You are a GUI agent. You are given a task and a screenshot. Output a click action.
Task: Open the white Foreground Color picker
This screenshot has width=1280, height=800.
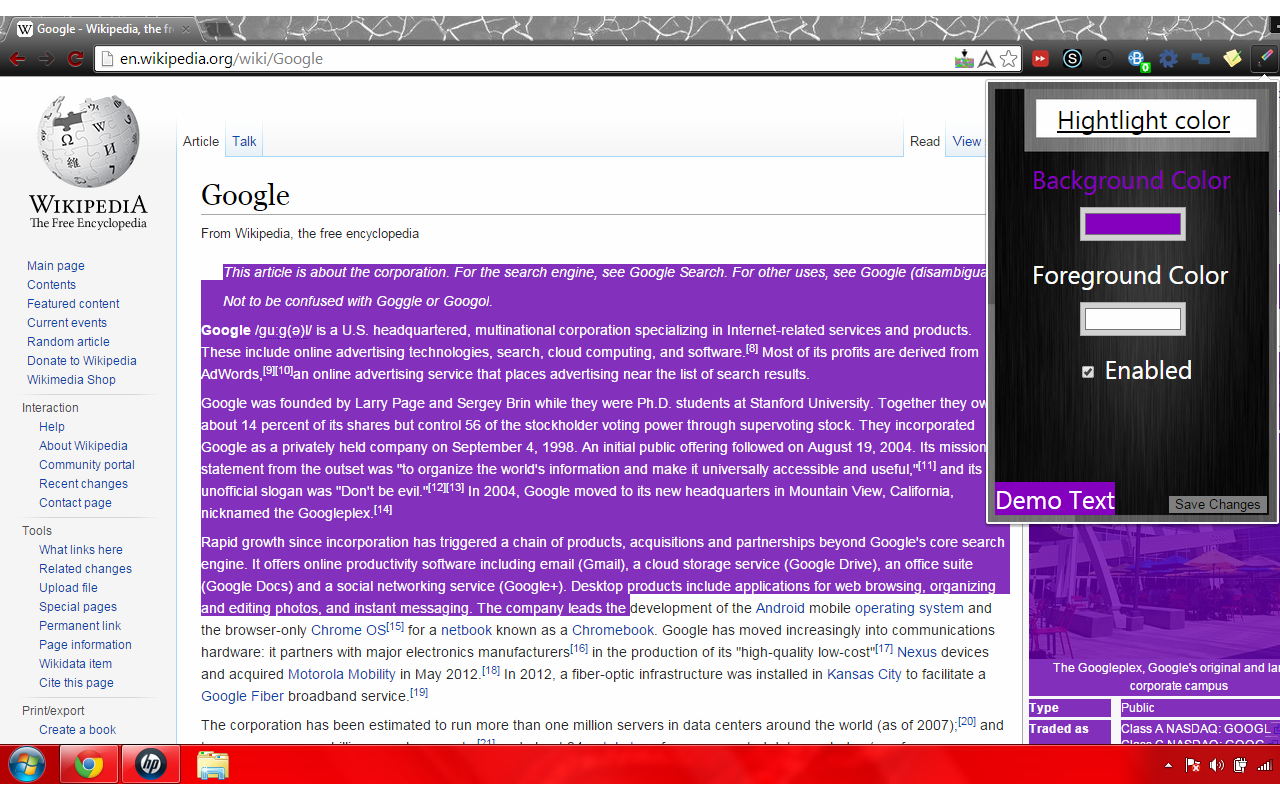pos(1133,319)
